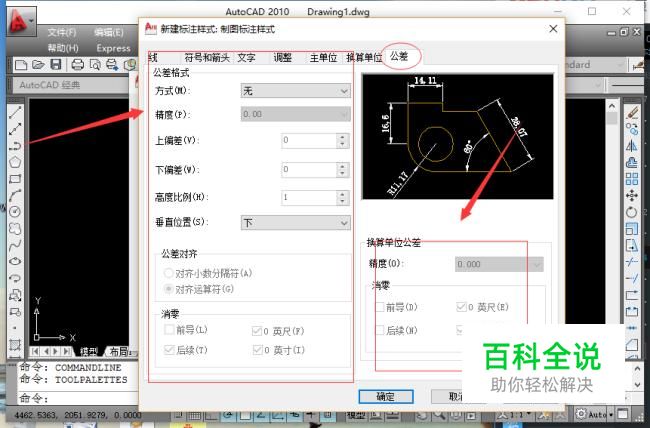Toggle the 后续(T) zero suppression checkbox
The image size is (650, 428).
tap(169, 350)
